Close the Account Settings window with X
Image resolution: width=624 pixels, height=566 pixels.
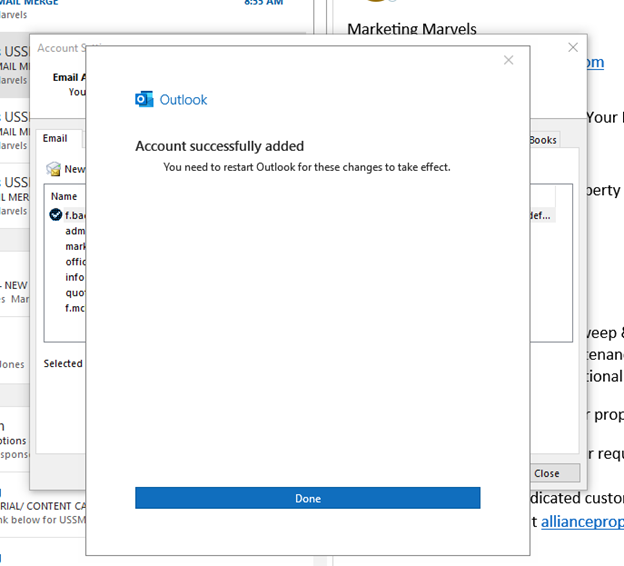pos(573,47)
